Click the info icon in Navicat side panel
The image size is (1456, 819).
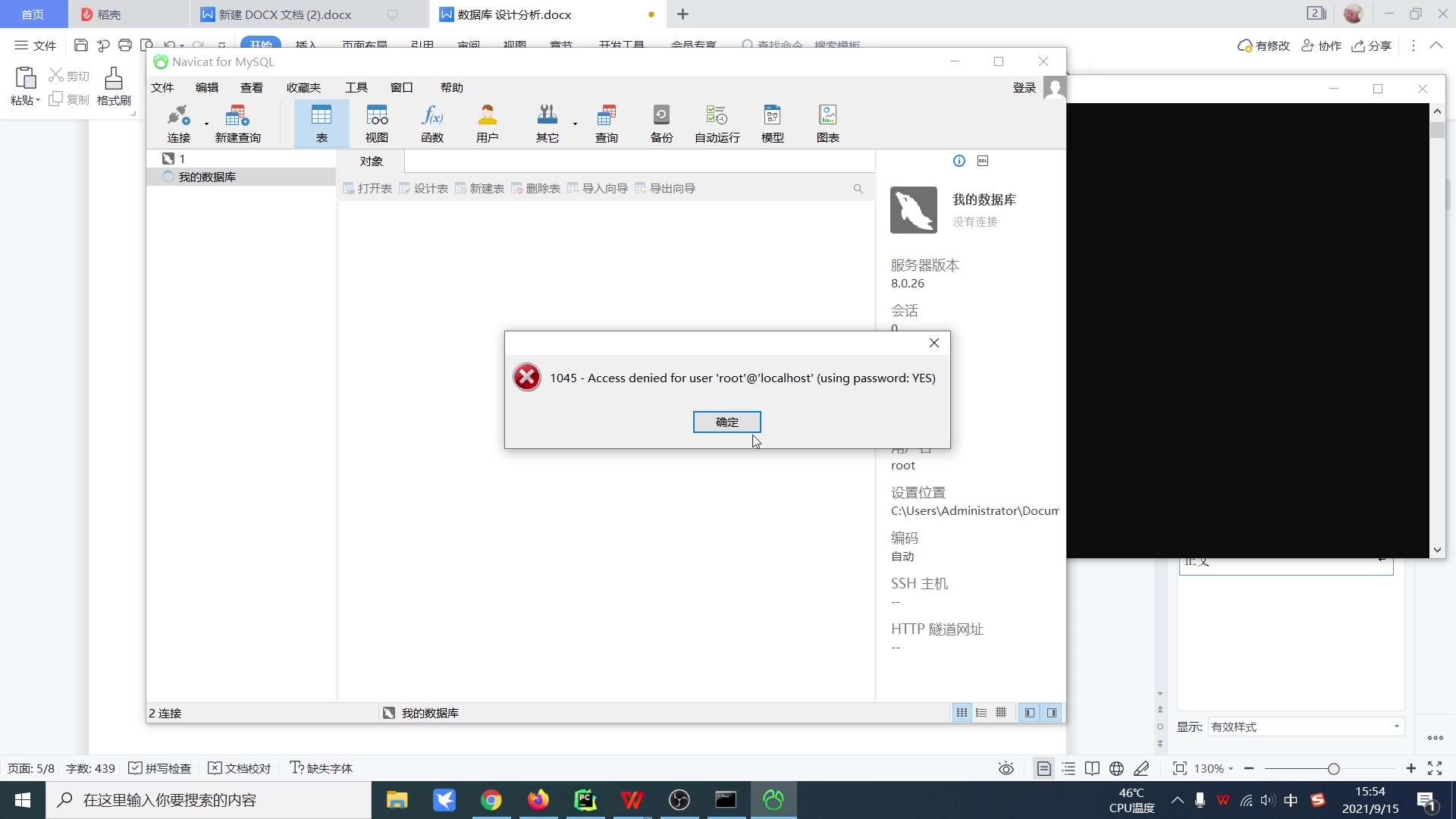(959, 161)
